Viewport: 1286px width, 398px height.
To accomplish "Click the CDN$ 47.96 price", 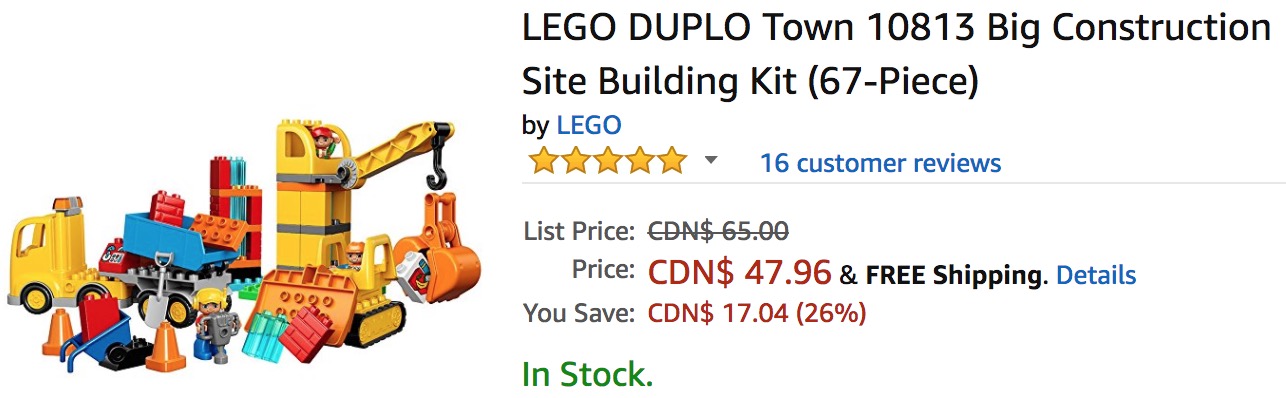I will 740,272.
